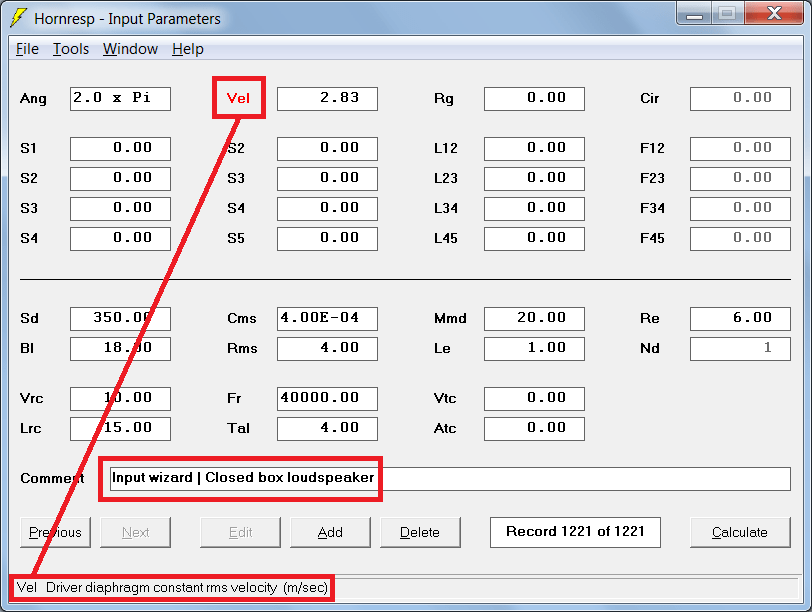This screenshot has height=612, width=812.
Task: Select the Sd field showing 350.00
Action: [120, 319]
